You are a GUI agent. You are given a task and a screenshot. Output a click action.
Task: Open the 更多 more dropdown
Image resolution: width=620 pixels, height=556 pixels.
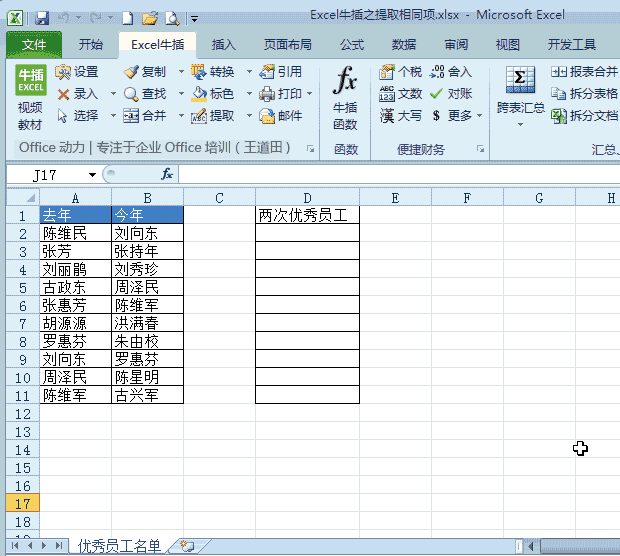458,115
